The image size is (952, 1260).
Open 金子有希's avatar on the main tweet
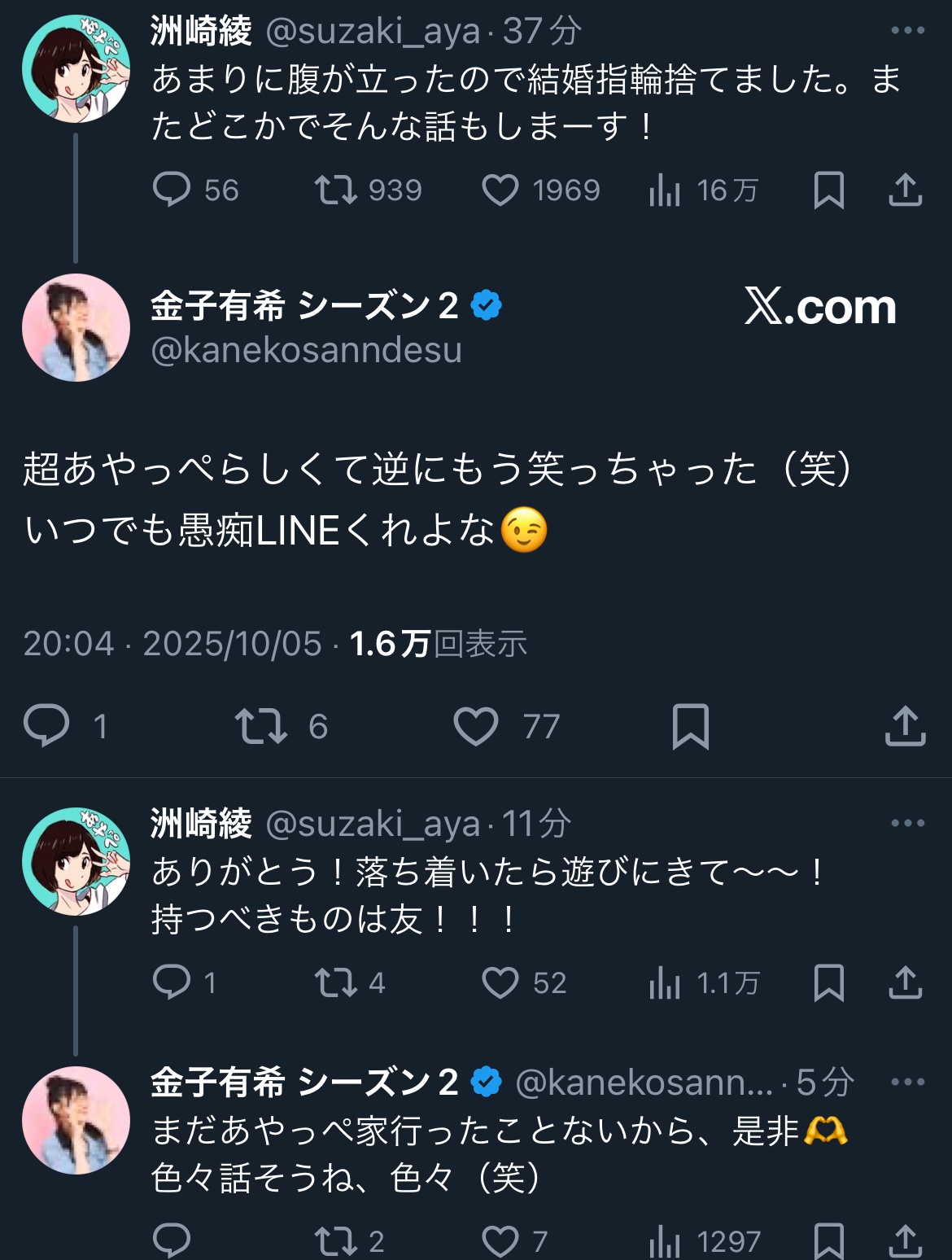click(76, 327)
